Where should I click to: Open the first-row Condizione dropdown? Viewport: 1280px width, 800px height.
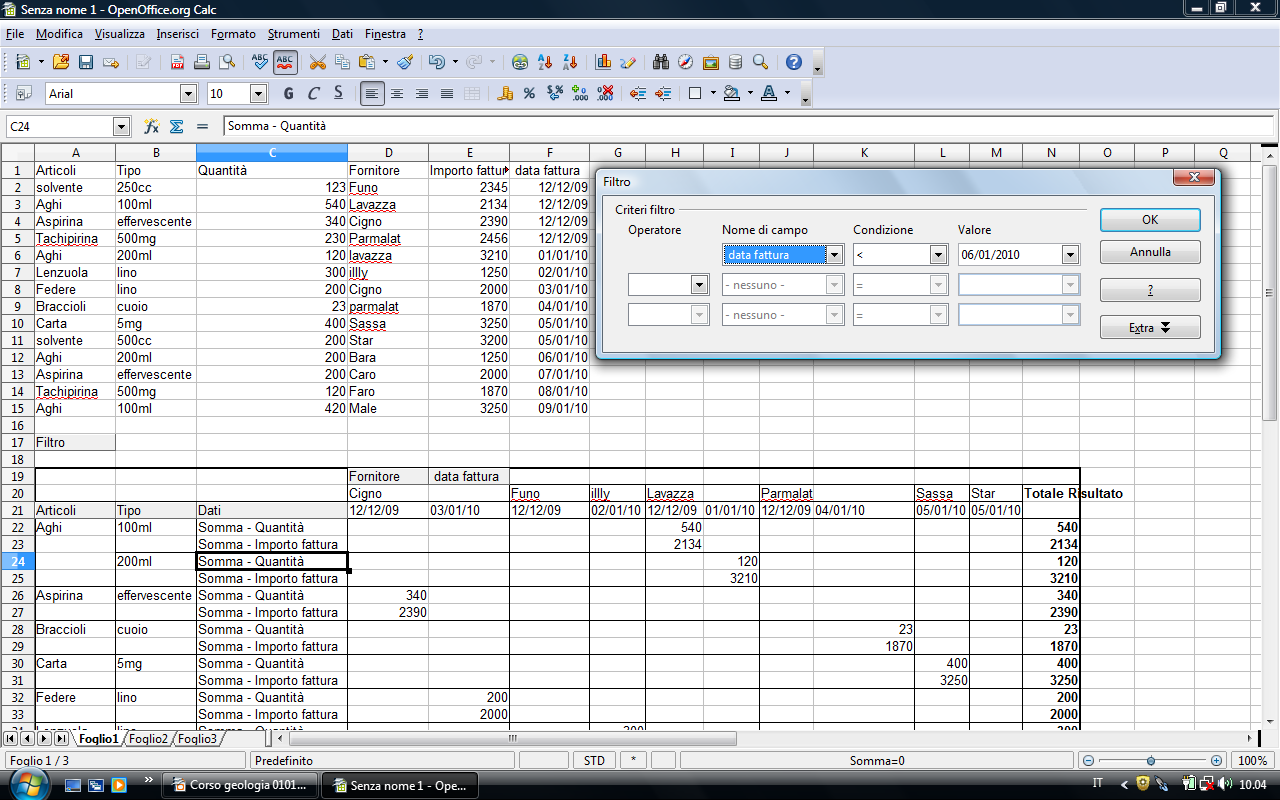point(938,255)
